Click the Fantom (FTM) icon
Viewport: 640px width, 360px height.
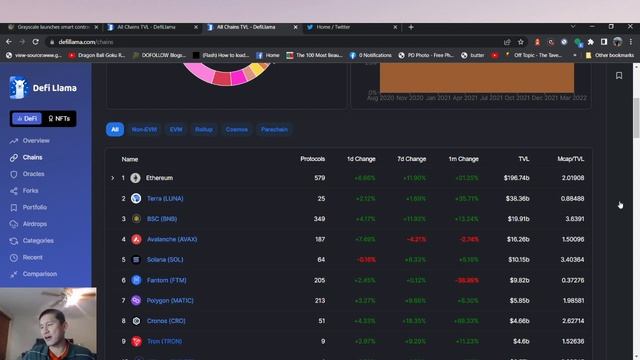click(136, 280)
